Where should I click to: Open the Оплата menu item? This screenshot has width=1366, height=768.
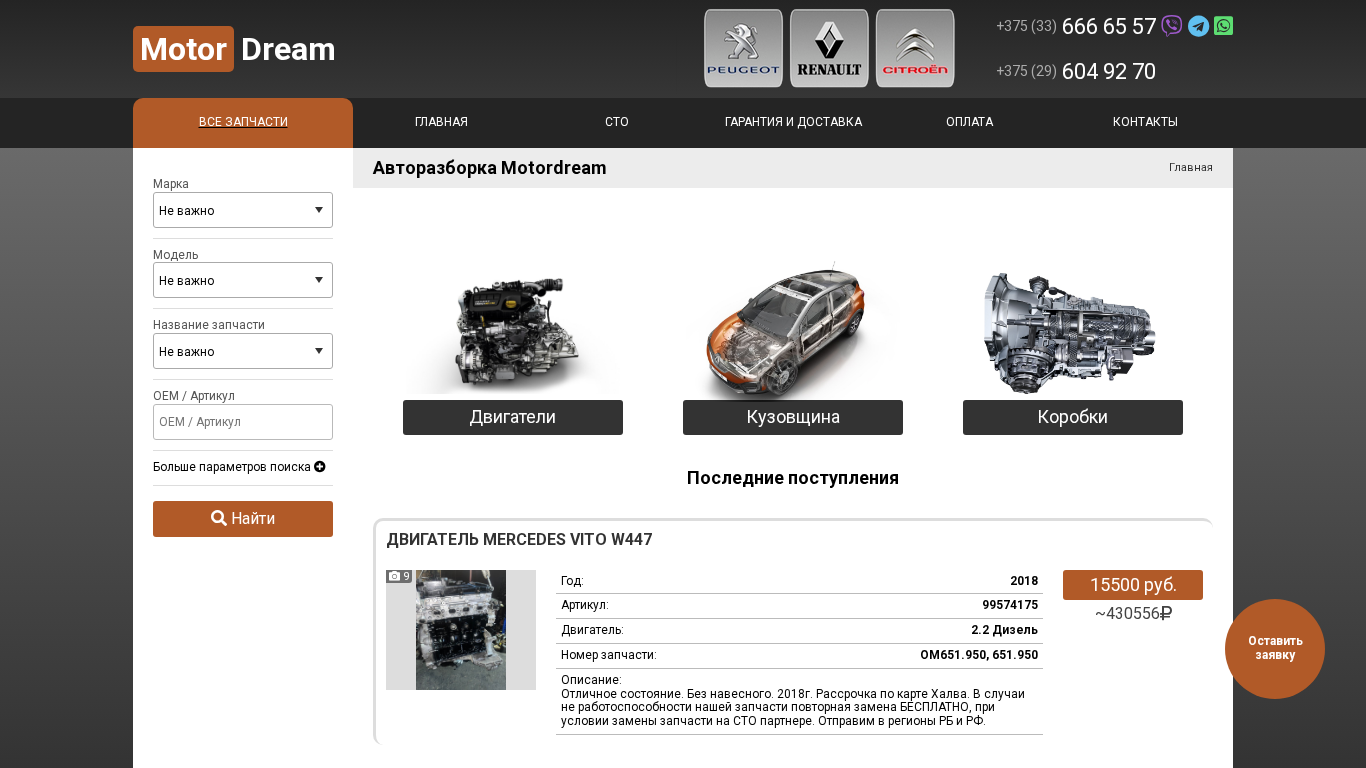(x=969, y=122)
